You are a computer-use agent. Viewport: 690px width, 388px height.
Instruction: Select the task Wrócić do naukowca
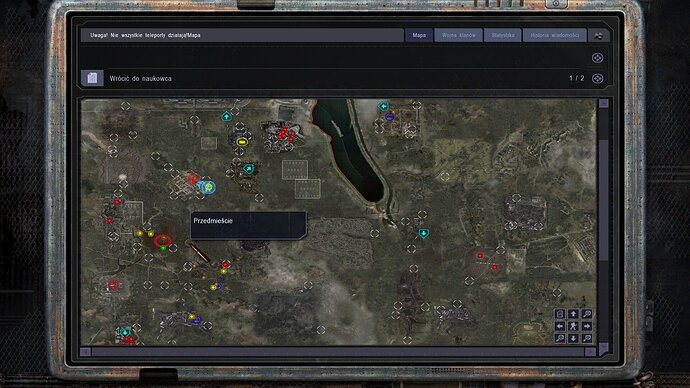[140, 79]
